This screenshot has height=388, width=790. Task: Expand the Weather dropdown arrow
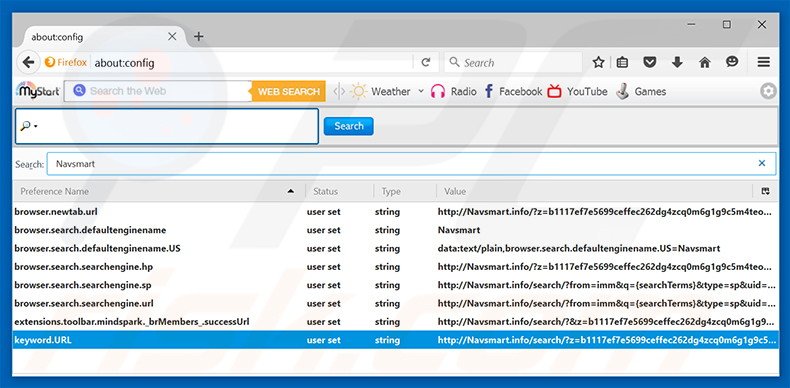pyautogui.click(x=421, y=91)
